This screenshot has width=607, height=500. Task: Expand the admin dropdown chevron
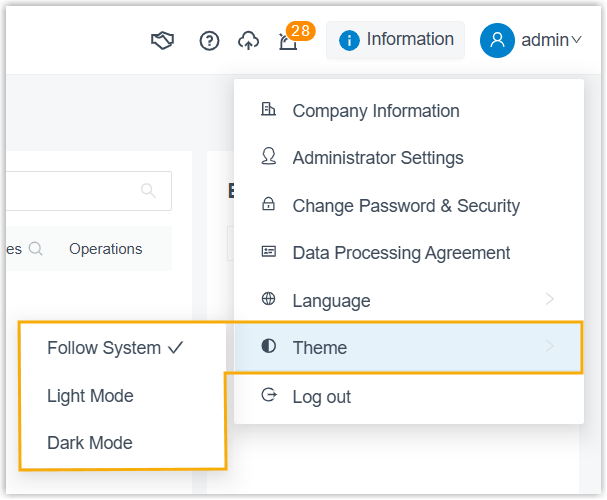pos(576,41)
